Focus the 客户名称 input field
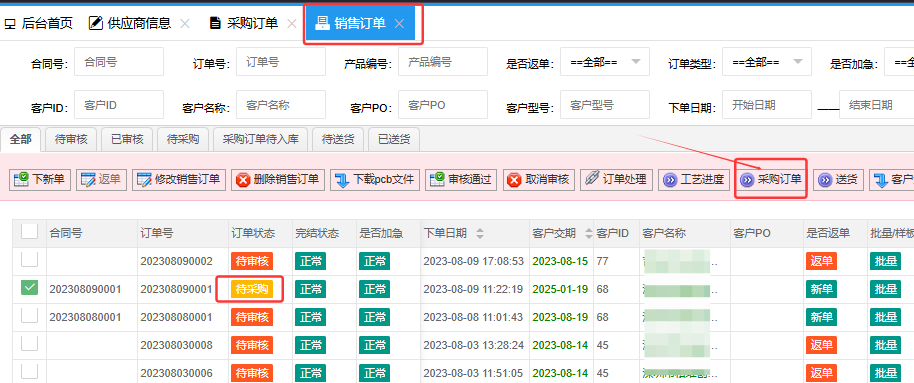914x383 pixels. click(x=281, y=105)
